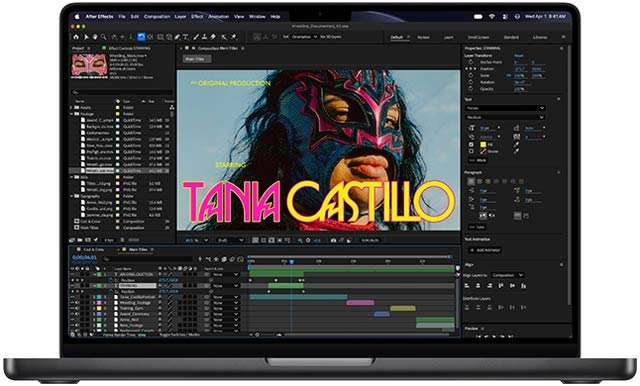Switch to the Cast & Crew timeline tab
Screen dimensions: 640x386
pyautogui.click(x=94, y=249)
